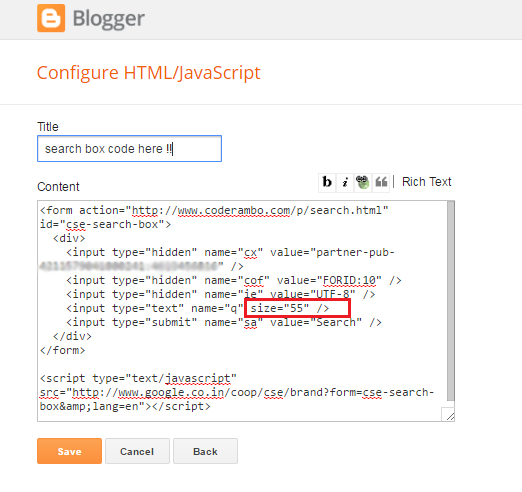
Task: Click the Title input field
Action: (129, 149)
